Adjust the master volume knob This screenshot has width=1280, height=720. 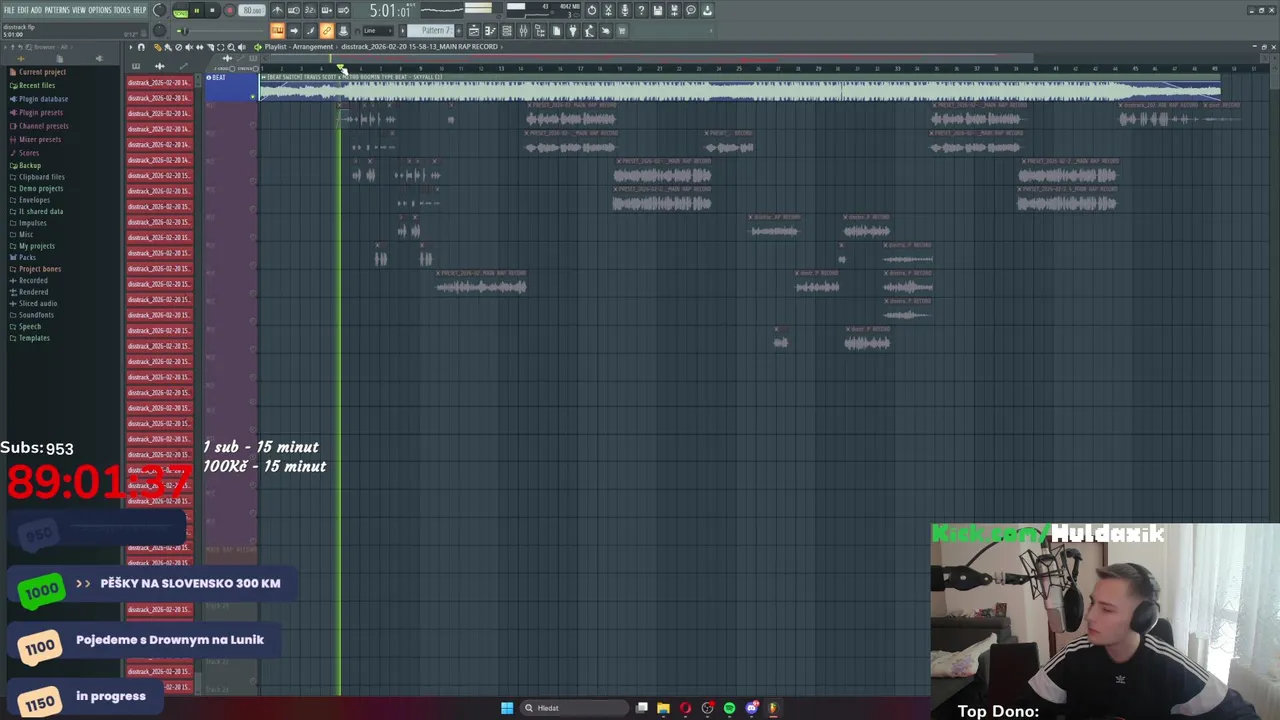click(159, 10)
